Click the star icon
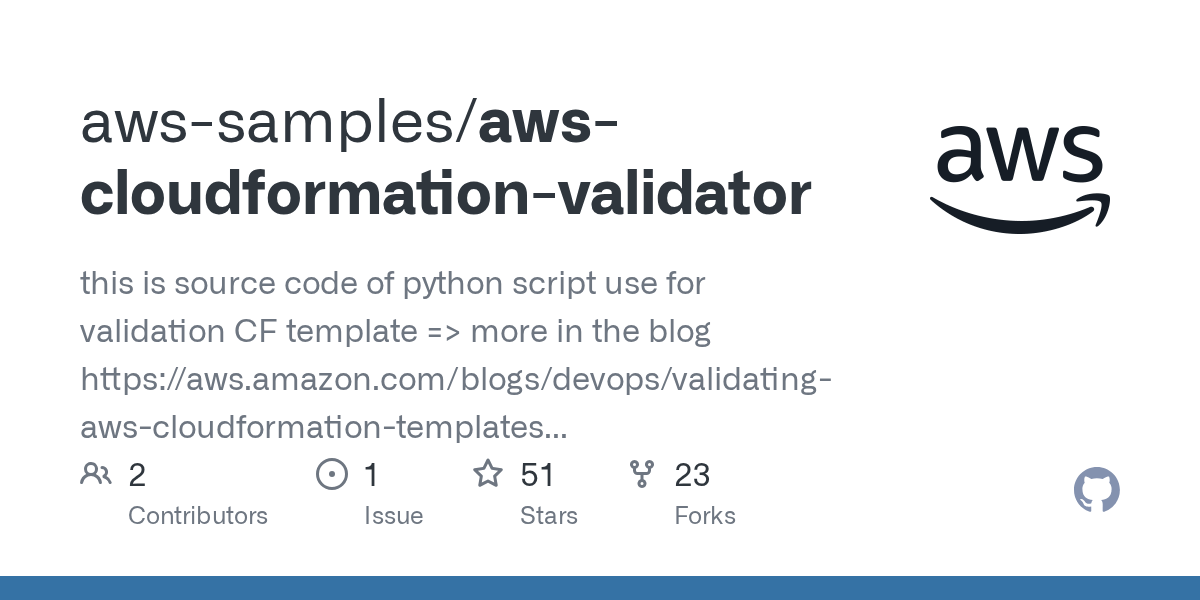This screenshot has height=600, width=1200. click(x=488, y=474)
